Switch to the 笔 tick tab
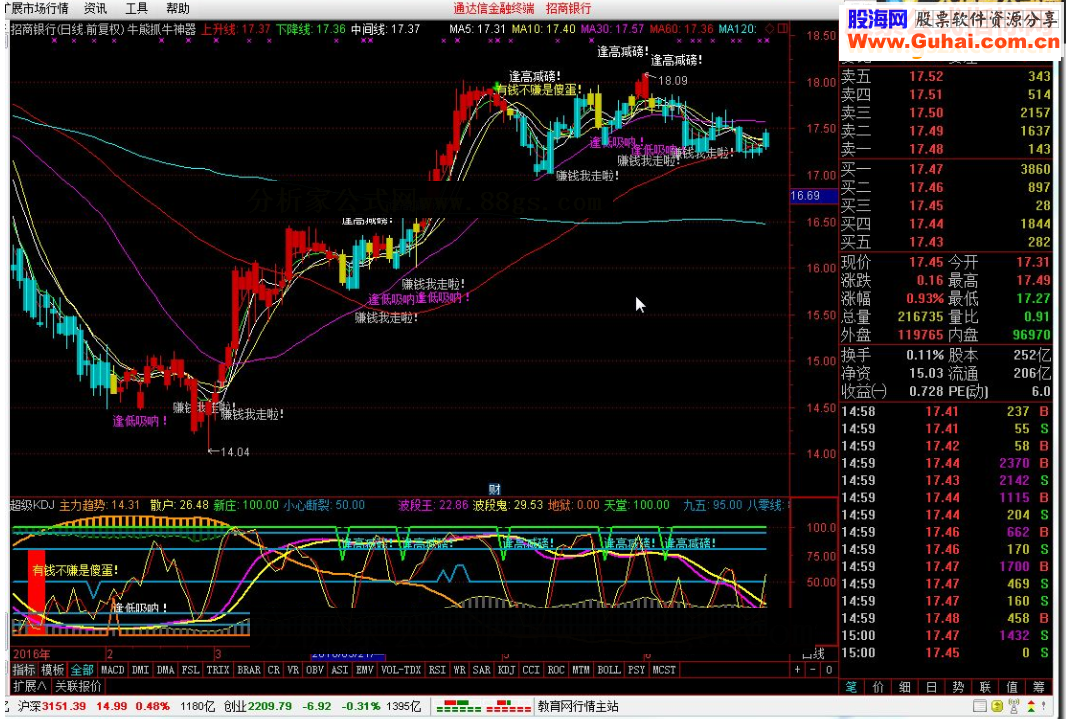Screen dimensions: 1066x719 (851, 687)
